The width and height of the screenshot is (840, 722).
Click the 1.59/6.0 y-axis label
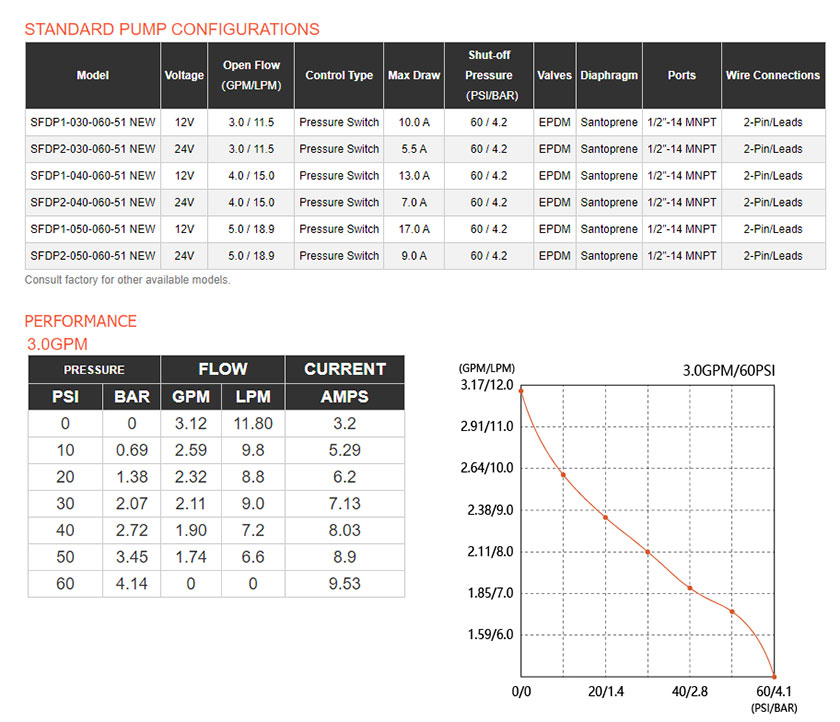coord(490,635)
